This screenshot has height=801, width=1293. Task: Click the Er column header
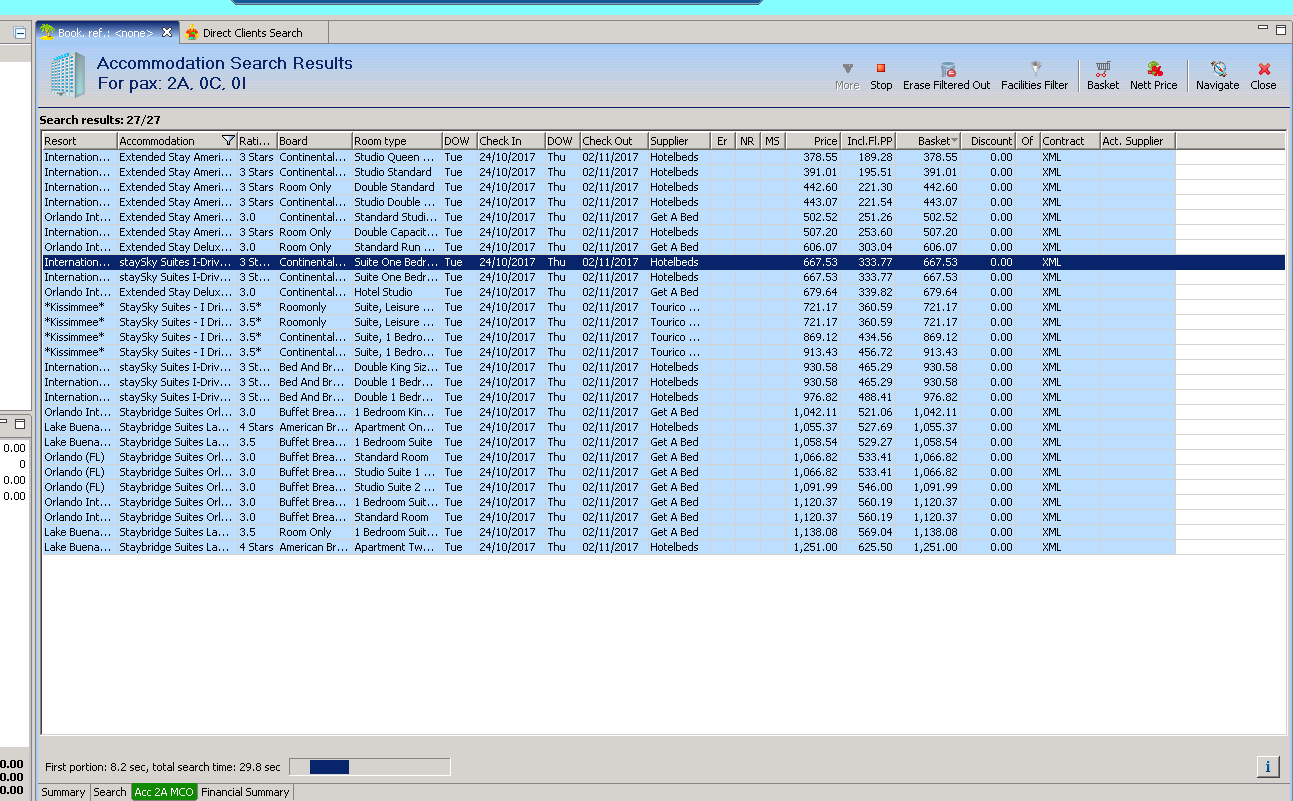[722, 141]
